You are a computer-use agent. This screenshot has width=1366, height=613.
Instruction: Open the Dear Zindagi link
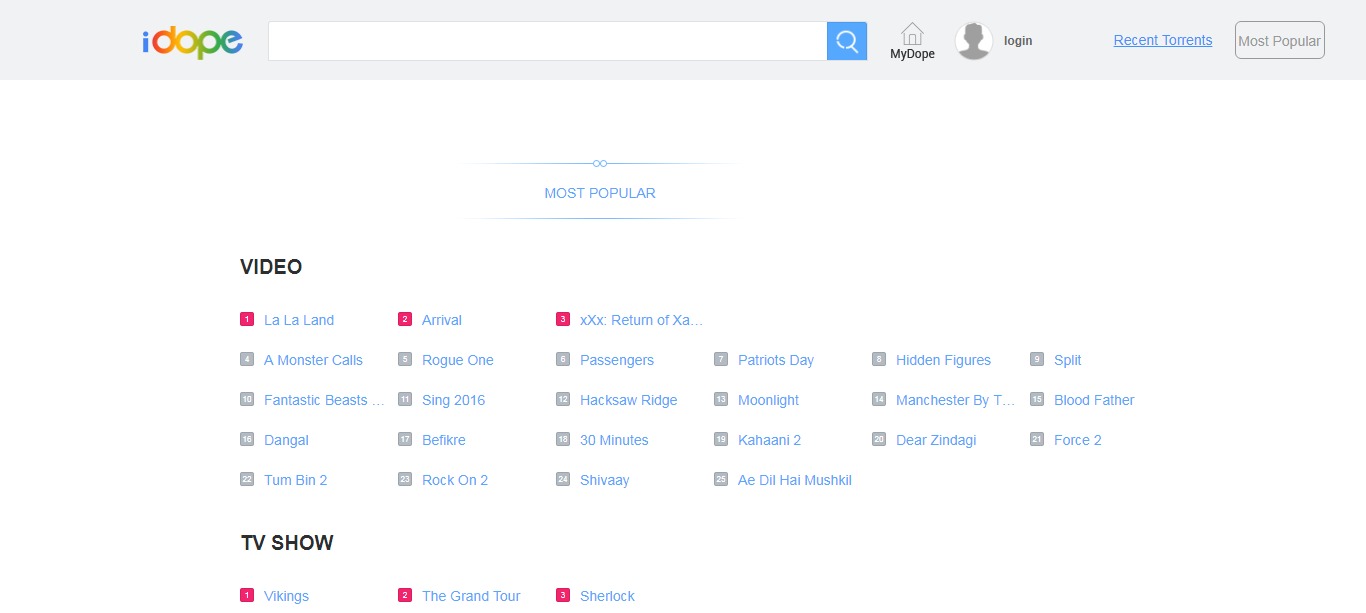click(x=935, y=440)
